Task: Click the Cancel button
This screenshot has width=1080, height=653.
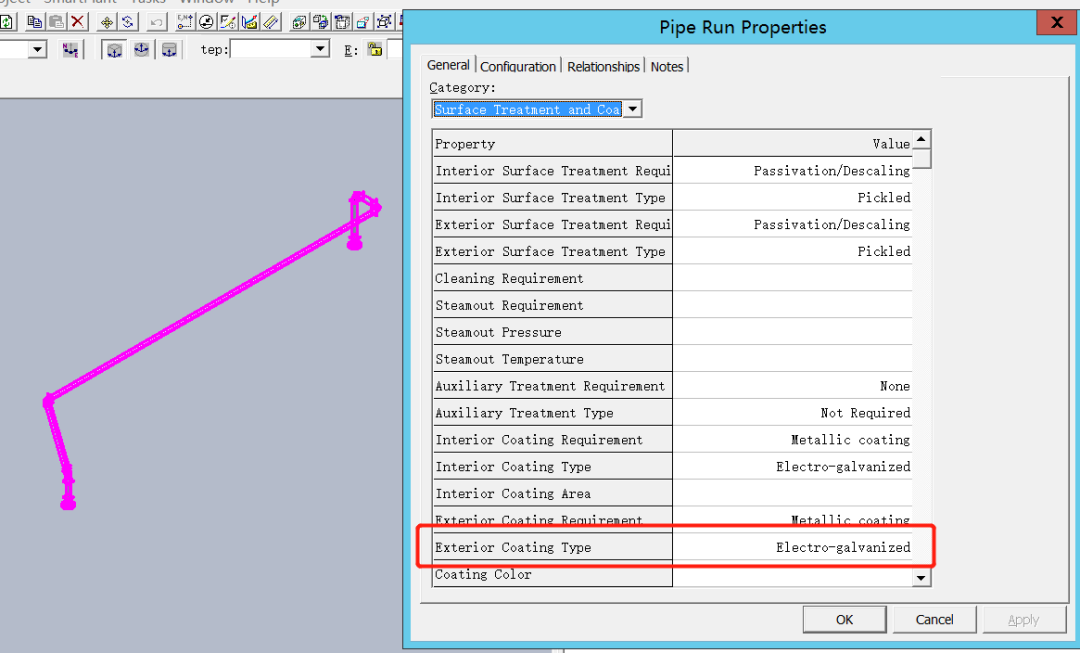Action: [934, 619]
